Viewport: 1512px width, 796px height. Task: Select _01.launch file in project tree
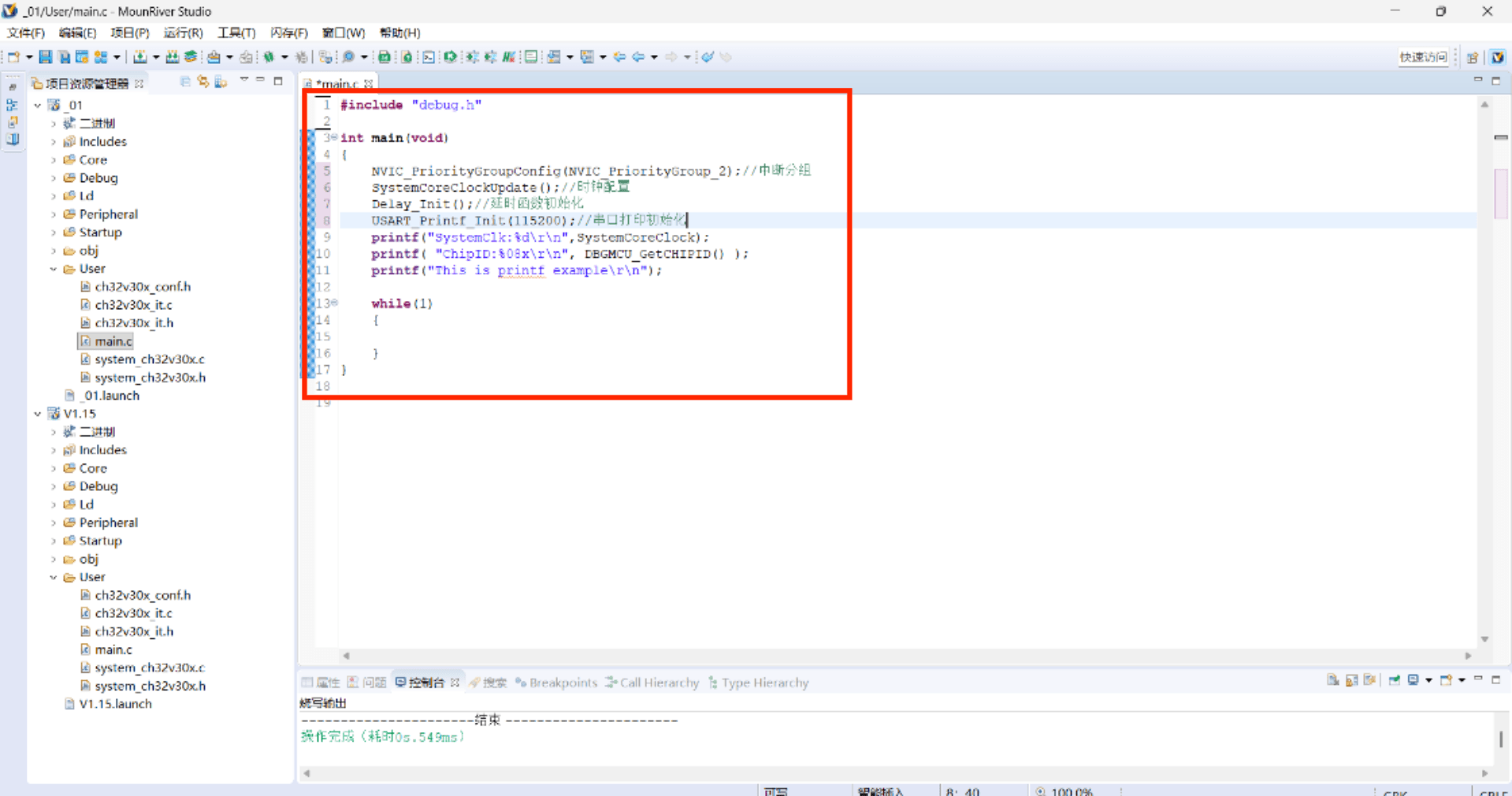[111, 396]
